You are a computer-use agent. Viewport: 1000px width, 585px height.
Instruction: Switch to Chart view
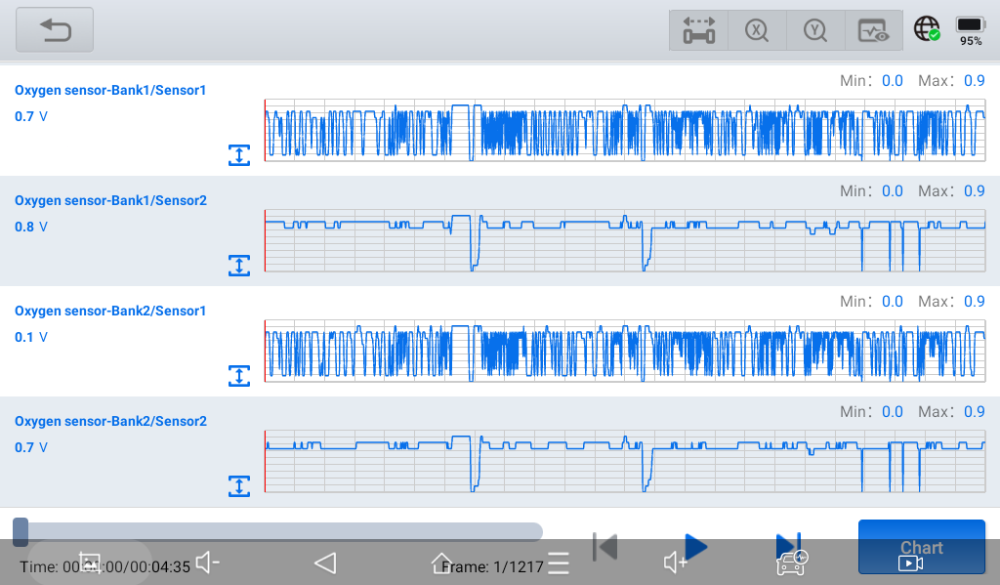click(921, 547)
